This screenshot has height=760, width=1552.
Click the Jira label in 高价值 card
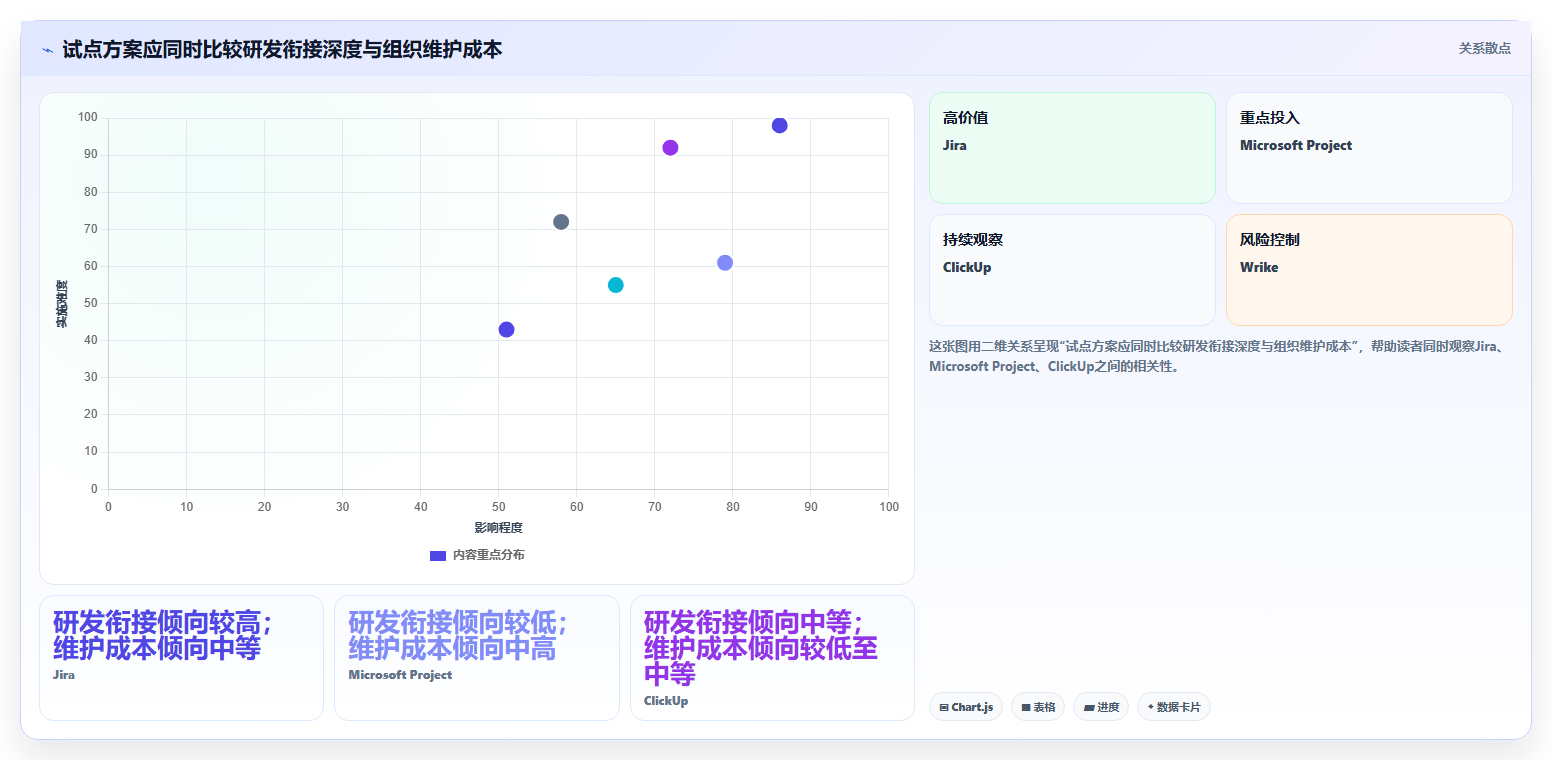click(x=955, y=145)
